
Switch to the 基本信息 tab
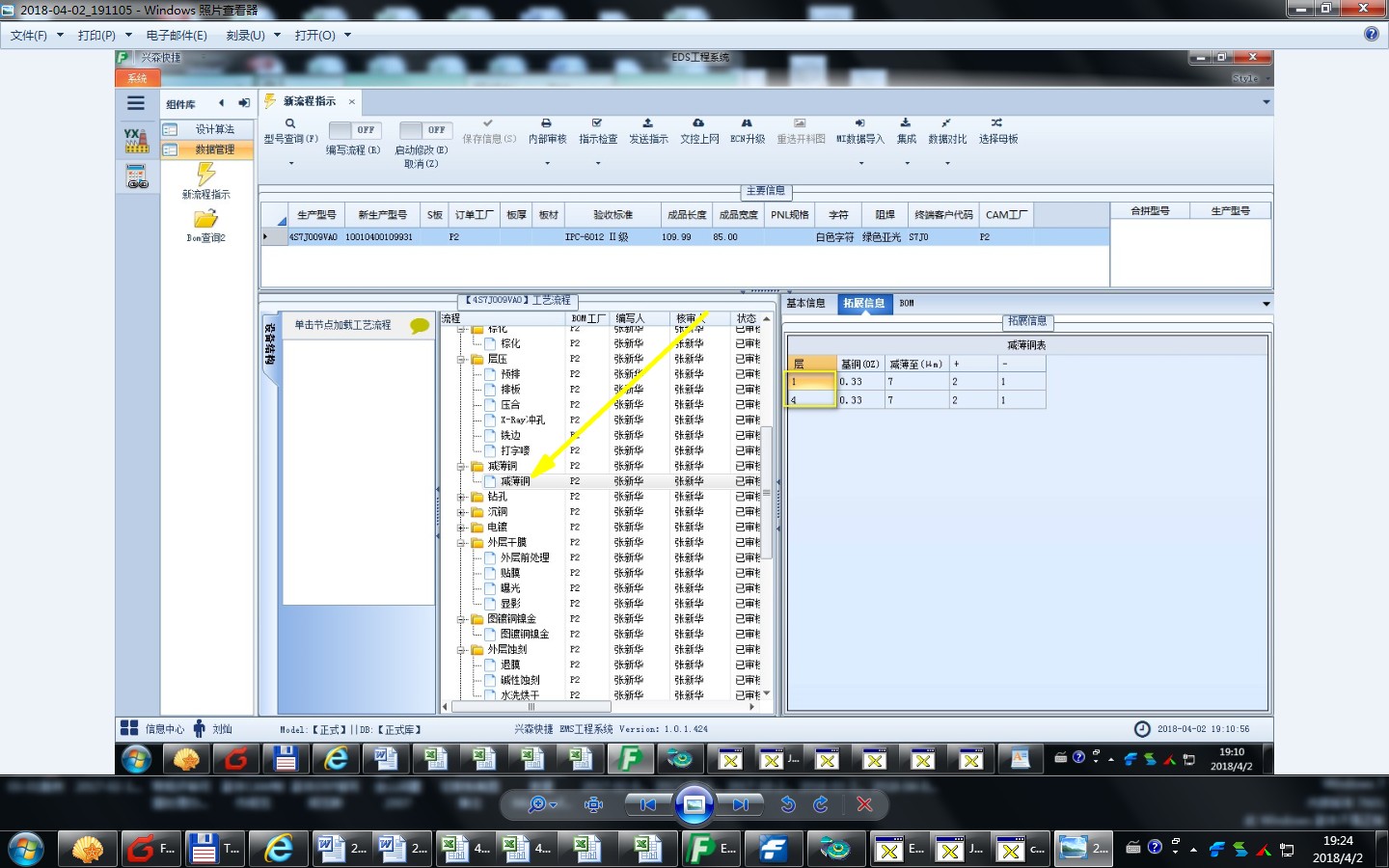805,303
